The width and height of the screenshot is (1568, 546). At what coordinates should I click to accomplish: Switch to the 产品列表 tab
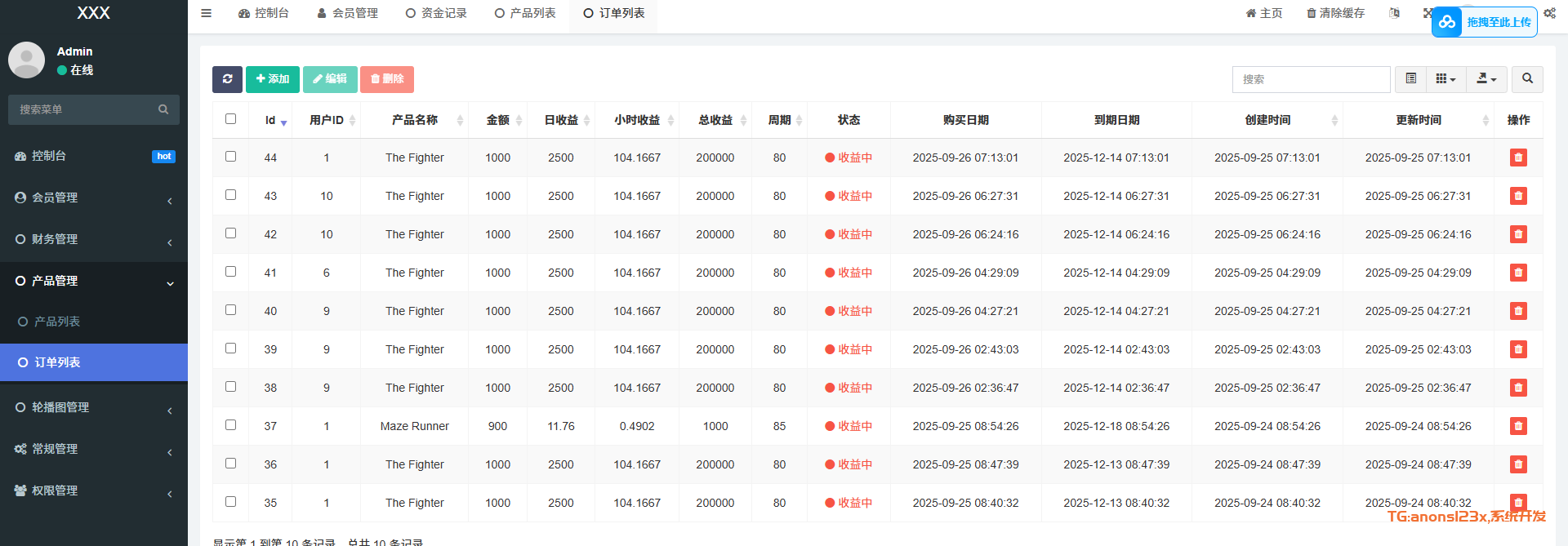point(525,13)
